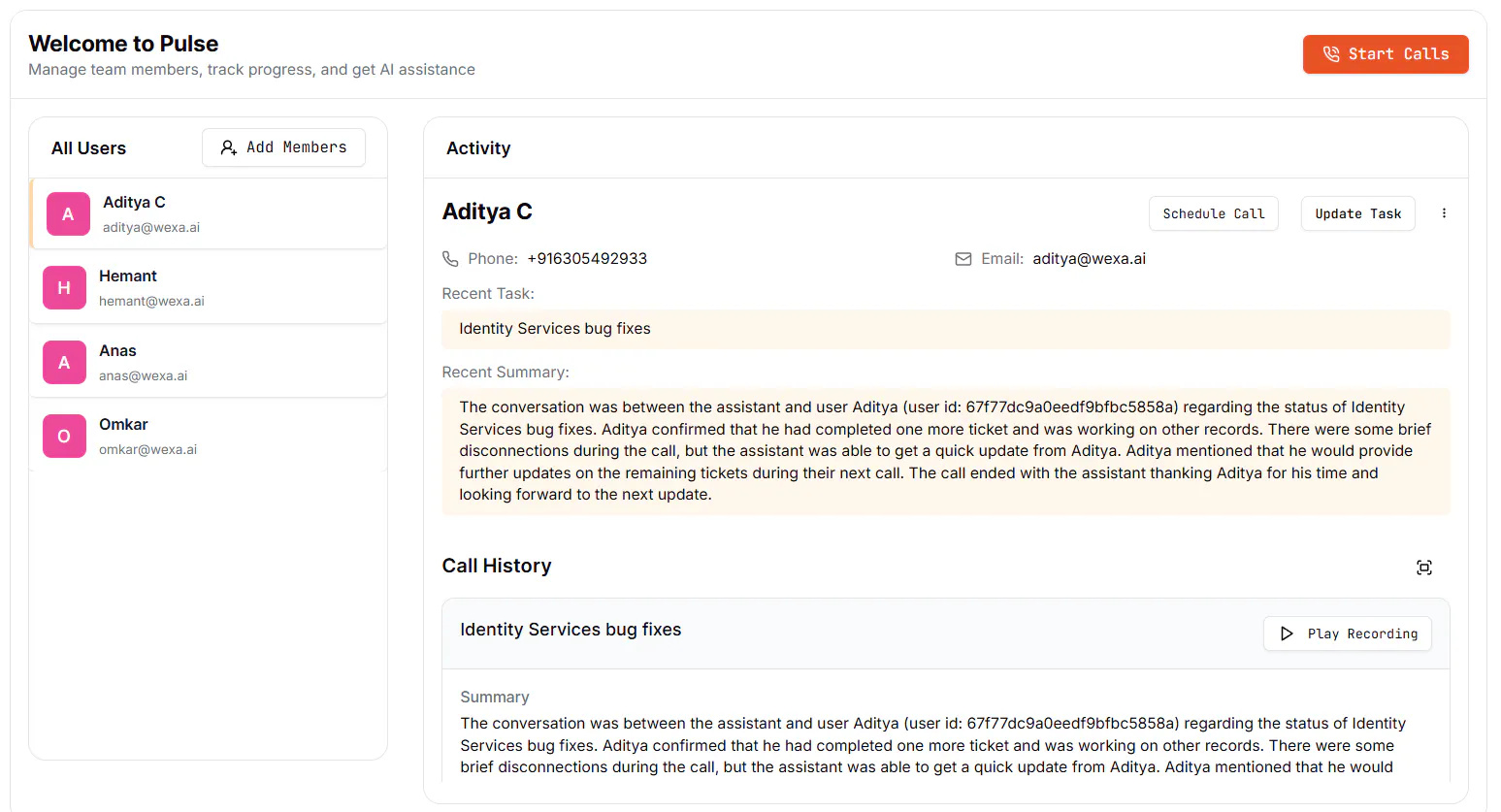
Task: Click Anas's A avatar
Action: [64, 362]
